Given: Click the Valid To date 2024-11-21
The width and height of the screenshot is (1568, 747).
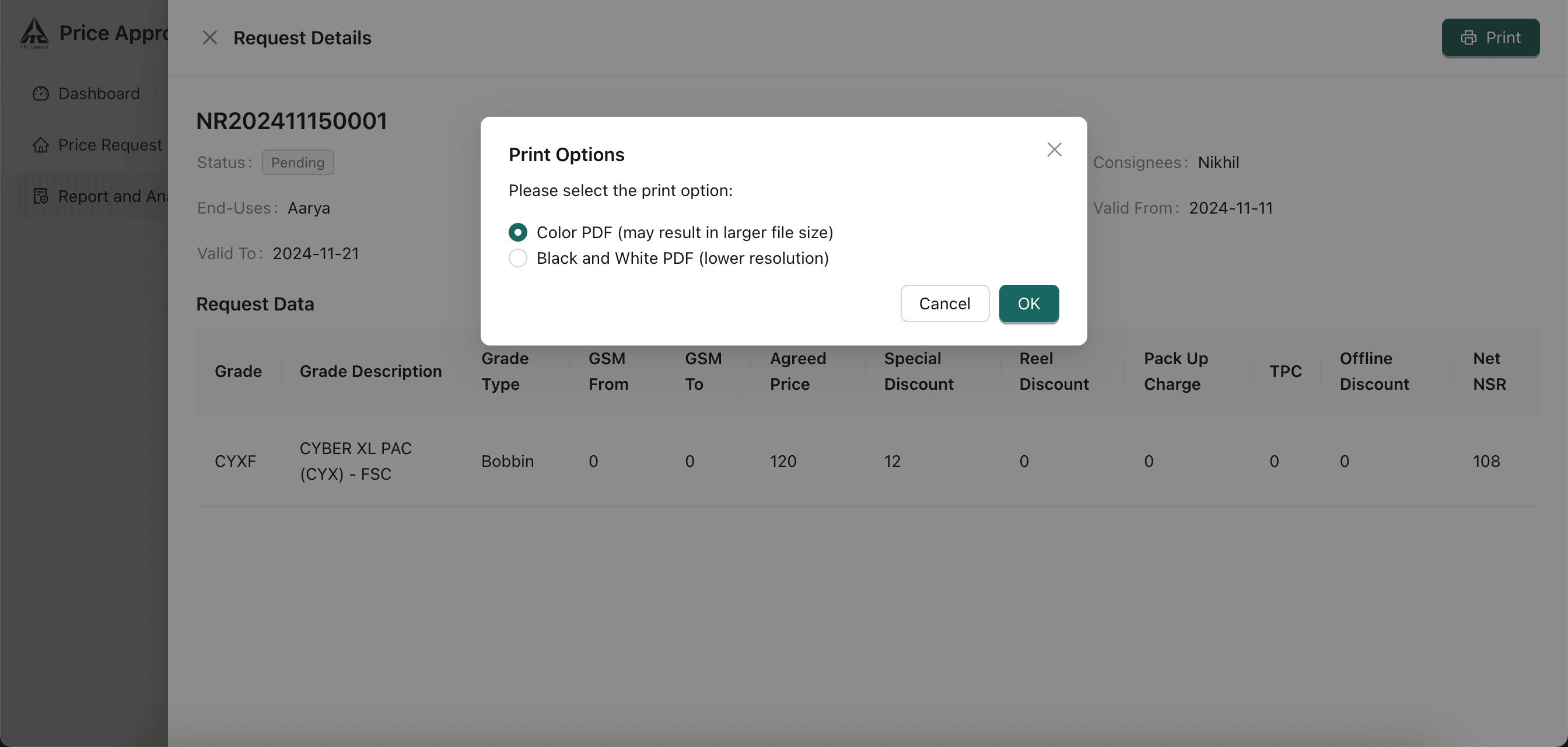Looking at the screenshot, I should [x=316, y=253].
